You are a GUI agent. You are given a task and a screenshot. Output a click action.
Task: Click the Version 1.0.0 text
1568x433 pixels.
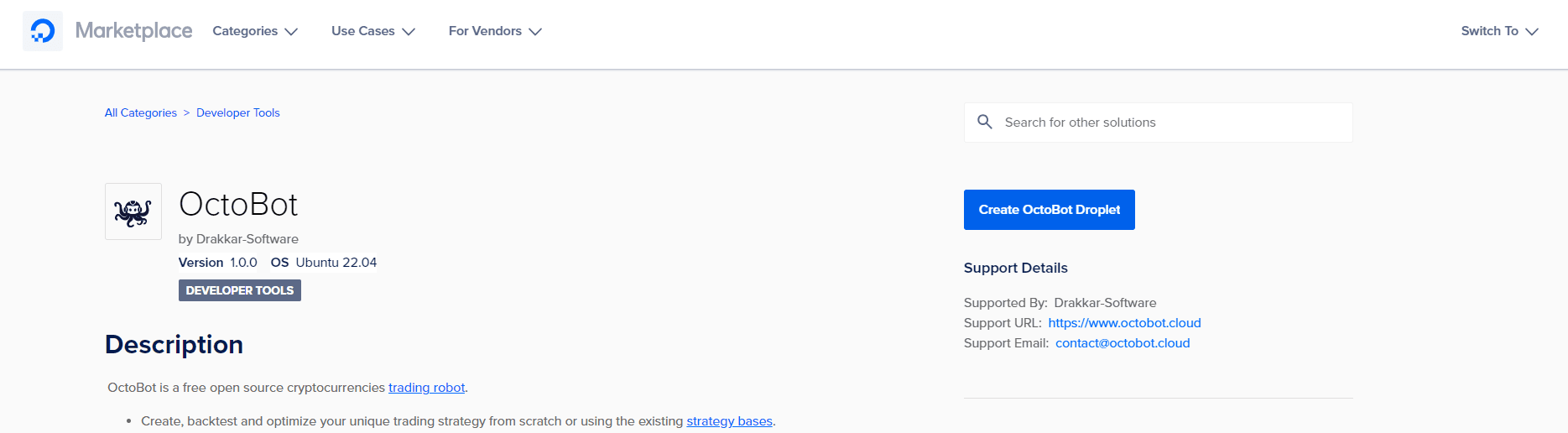[x=218, y=263]
